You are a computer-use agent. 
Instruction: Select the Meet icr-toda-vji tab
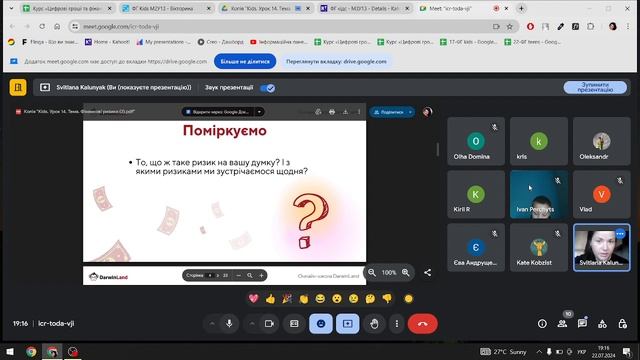(x=463, y=8)
